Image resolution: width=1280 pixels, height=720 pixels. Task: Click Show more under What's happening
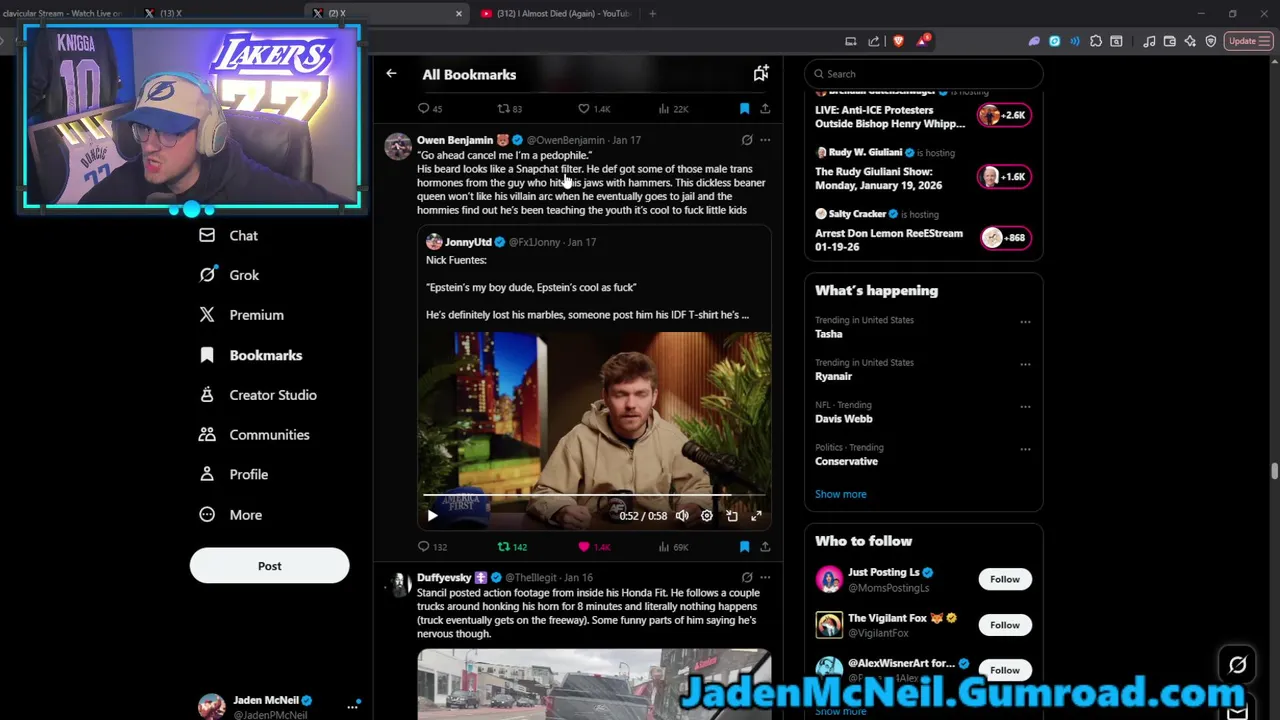click(840, 494)
